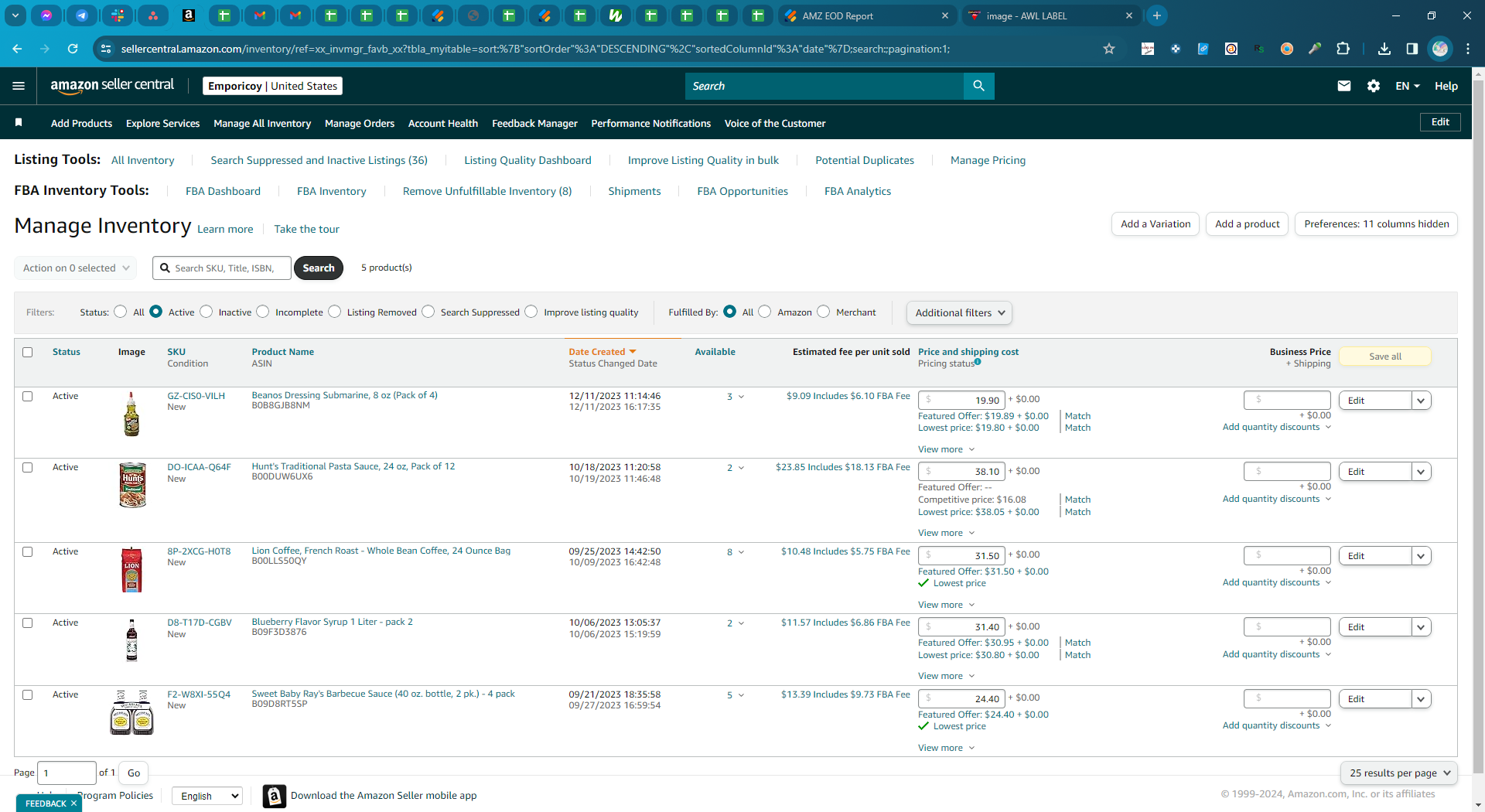Check the Lion Coffee row checkbox
The height and width of the screenshot is (812, 1485).
tap(28, 551)
